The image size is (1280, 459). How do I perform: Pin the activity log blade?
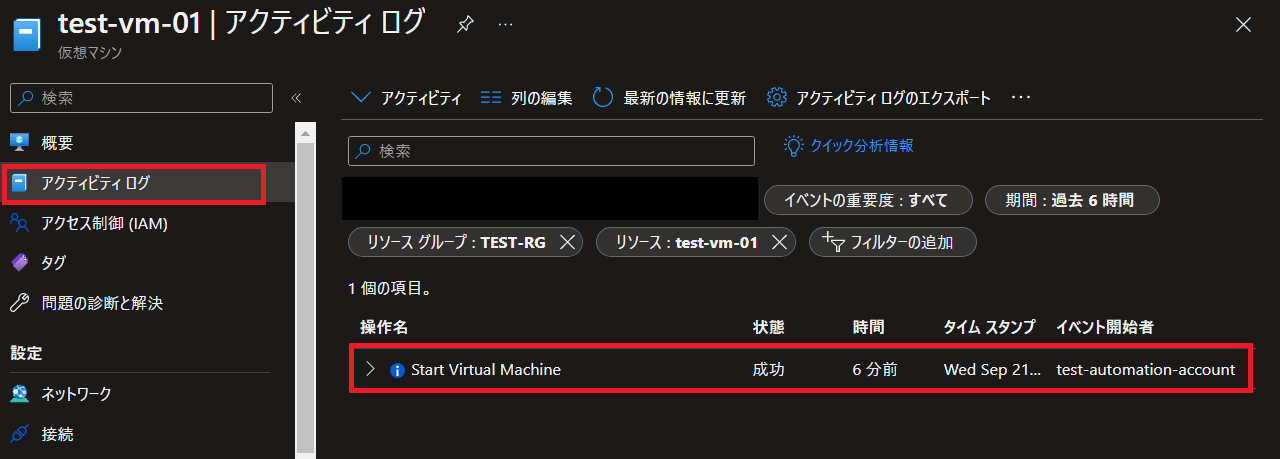pyautogui.click(x=465, y=25)
